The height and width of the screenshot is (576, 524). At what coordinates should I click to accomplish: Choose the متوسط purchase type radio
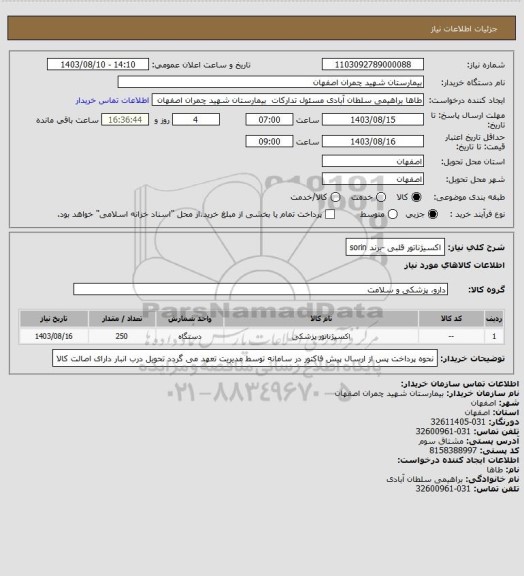393,214
